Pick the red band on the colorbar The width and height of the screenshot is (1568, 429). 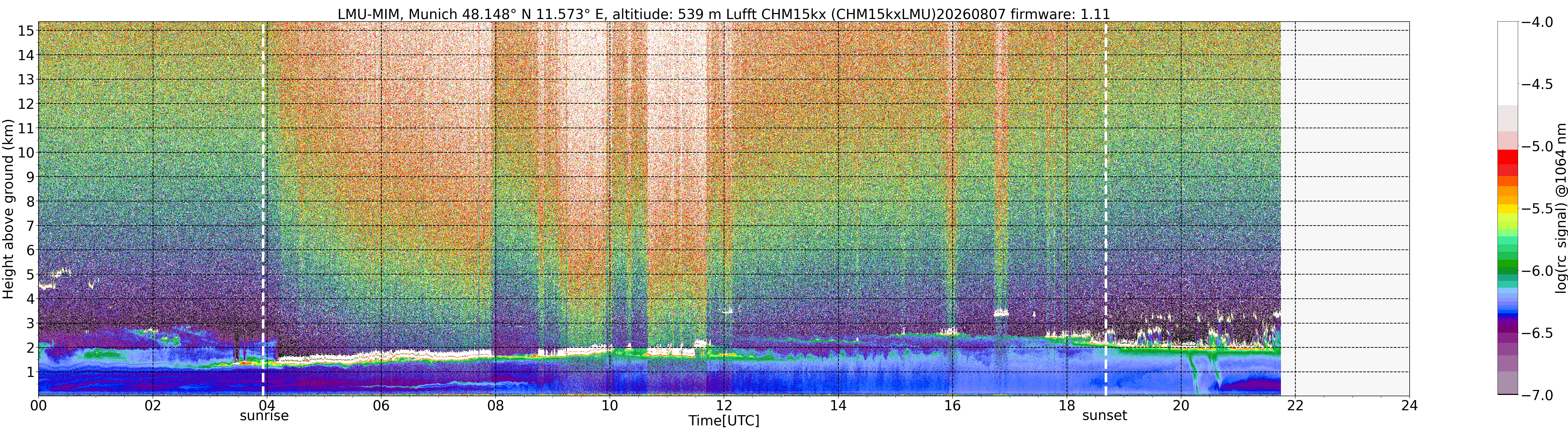[1508, 157]
